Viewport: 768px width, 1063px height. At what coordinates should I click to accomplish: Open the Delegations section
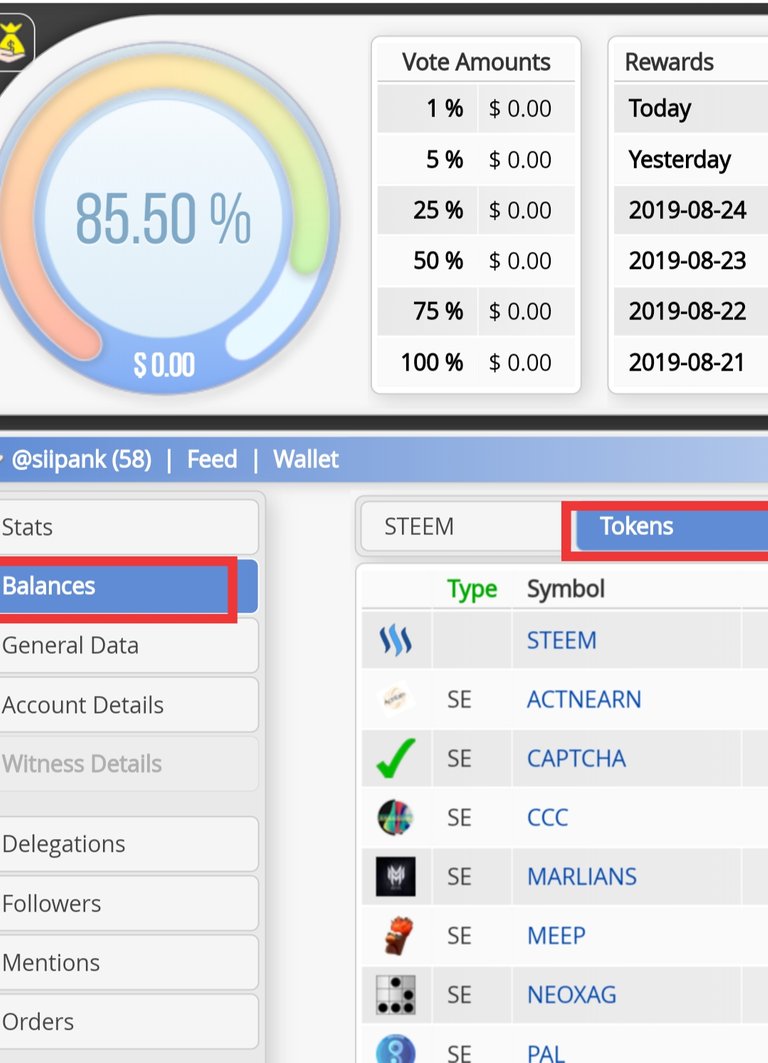point(129,844)
